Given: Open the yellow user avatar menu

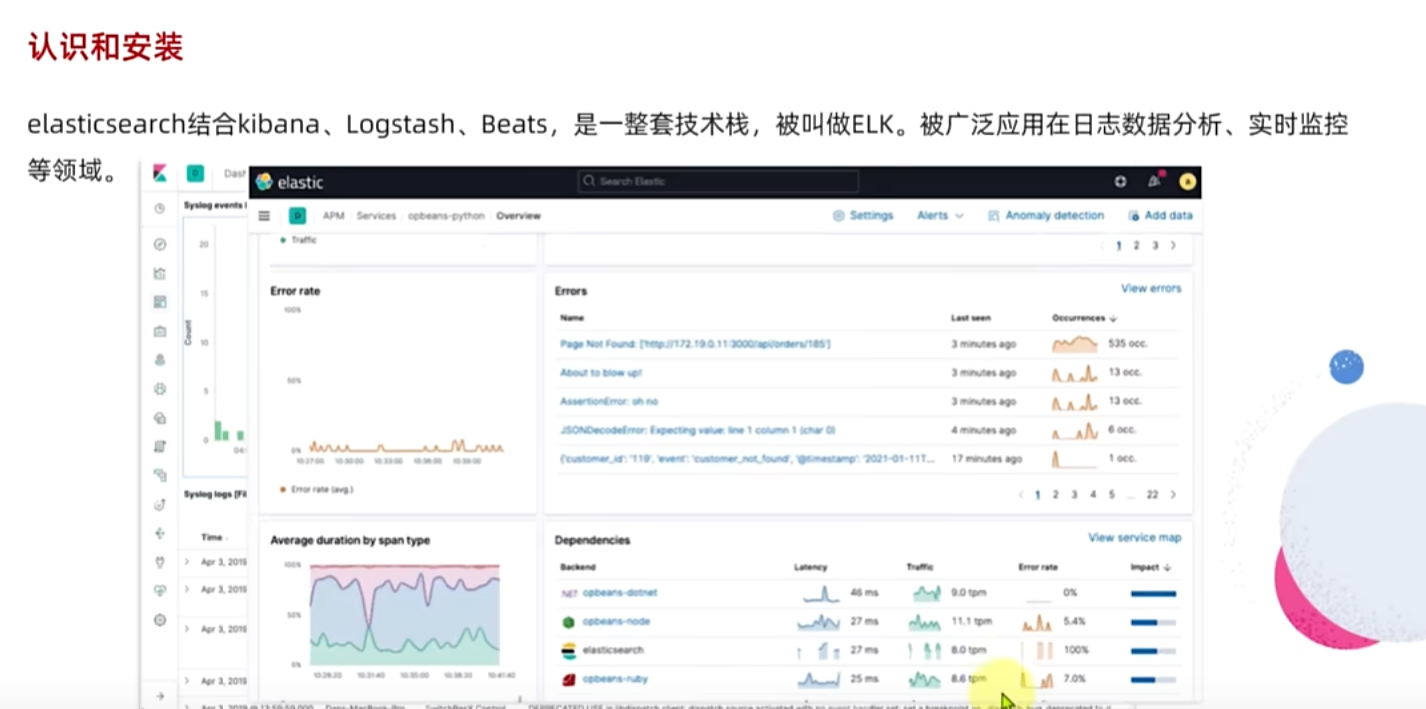Looking at the screenshot, I should [1187, 182].
